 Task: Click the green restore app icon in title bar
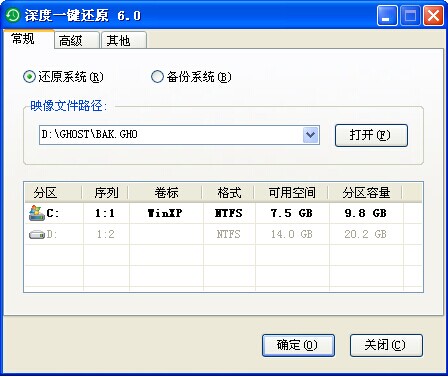pos(13,15)
